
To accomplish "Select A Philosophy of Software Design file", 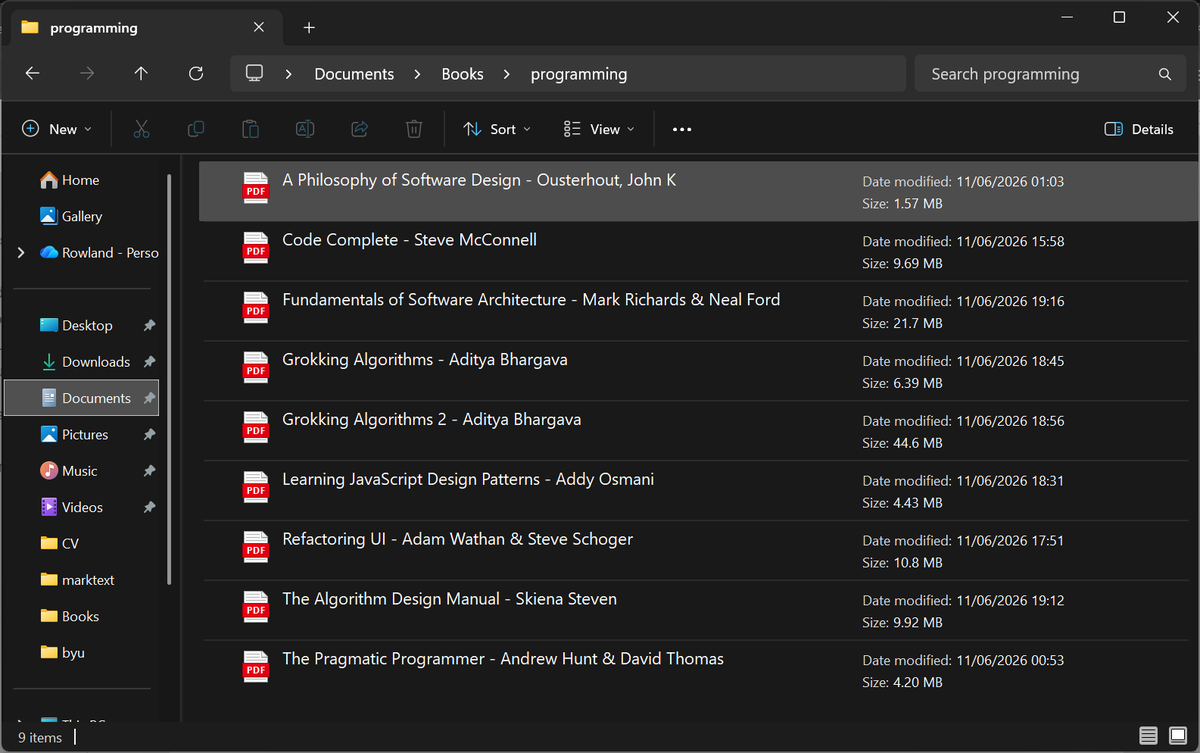I will [x=698, y=191].
